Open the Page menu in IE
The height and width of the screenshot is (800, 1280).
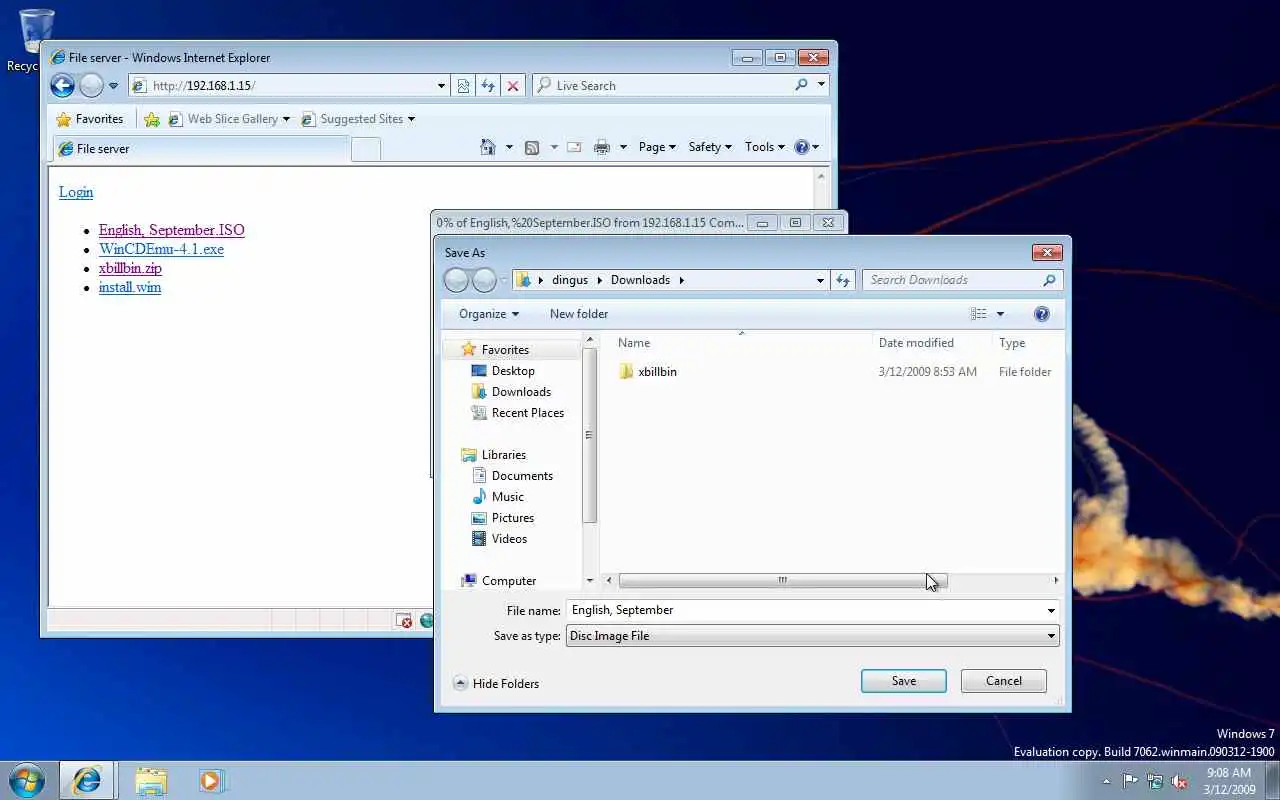tap(657, 147)
